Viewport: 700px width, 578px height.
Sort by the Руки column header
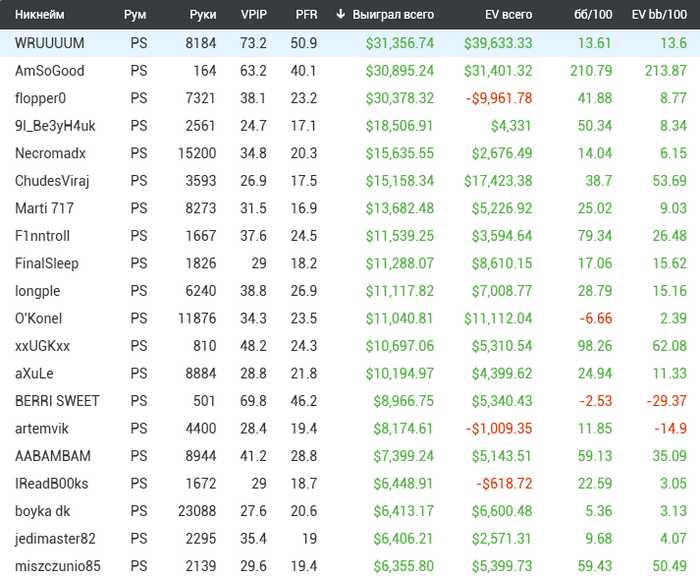click(203, 15)
